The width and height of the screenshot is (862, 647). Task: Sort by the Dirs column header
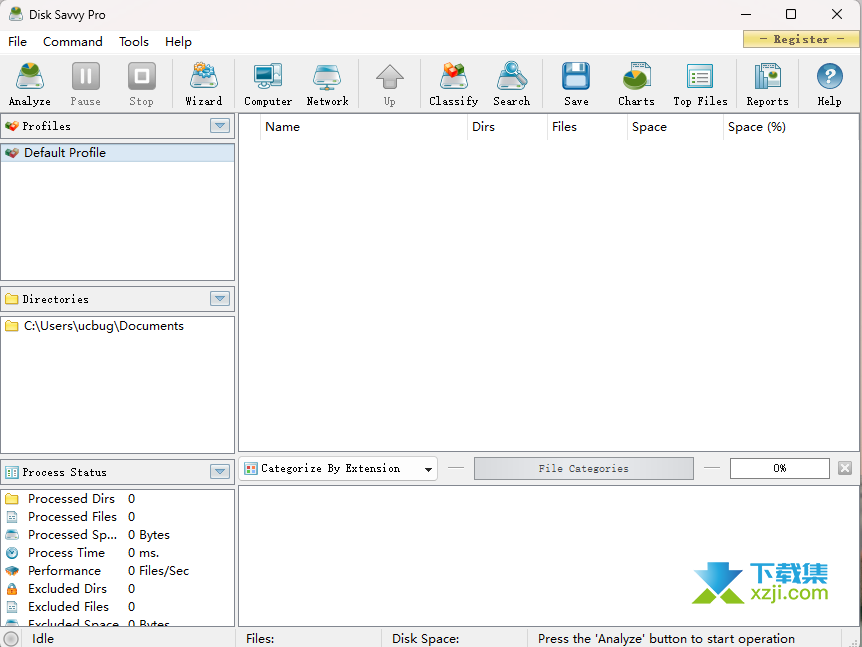click(507, 127)
